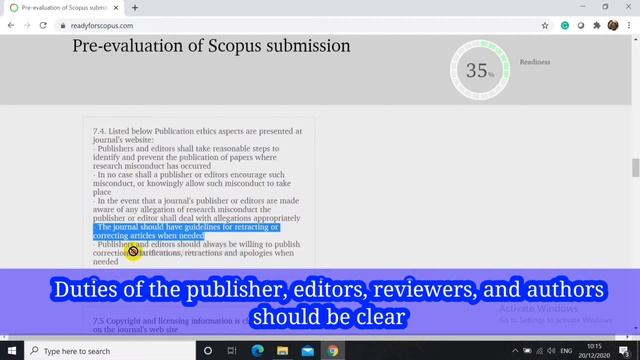Show hidden system tray icons

(x=515, y=351)
